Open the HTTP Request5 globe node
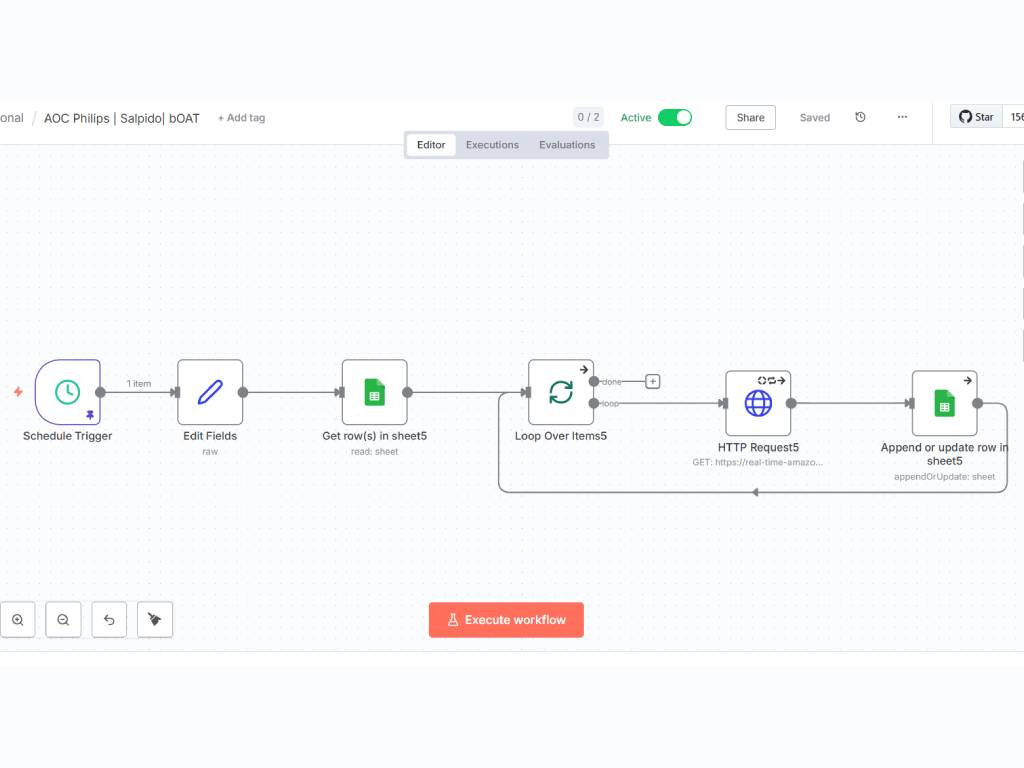 [x=758, y=403]
